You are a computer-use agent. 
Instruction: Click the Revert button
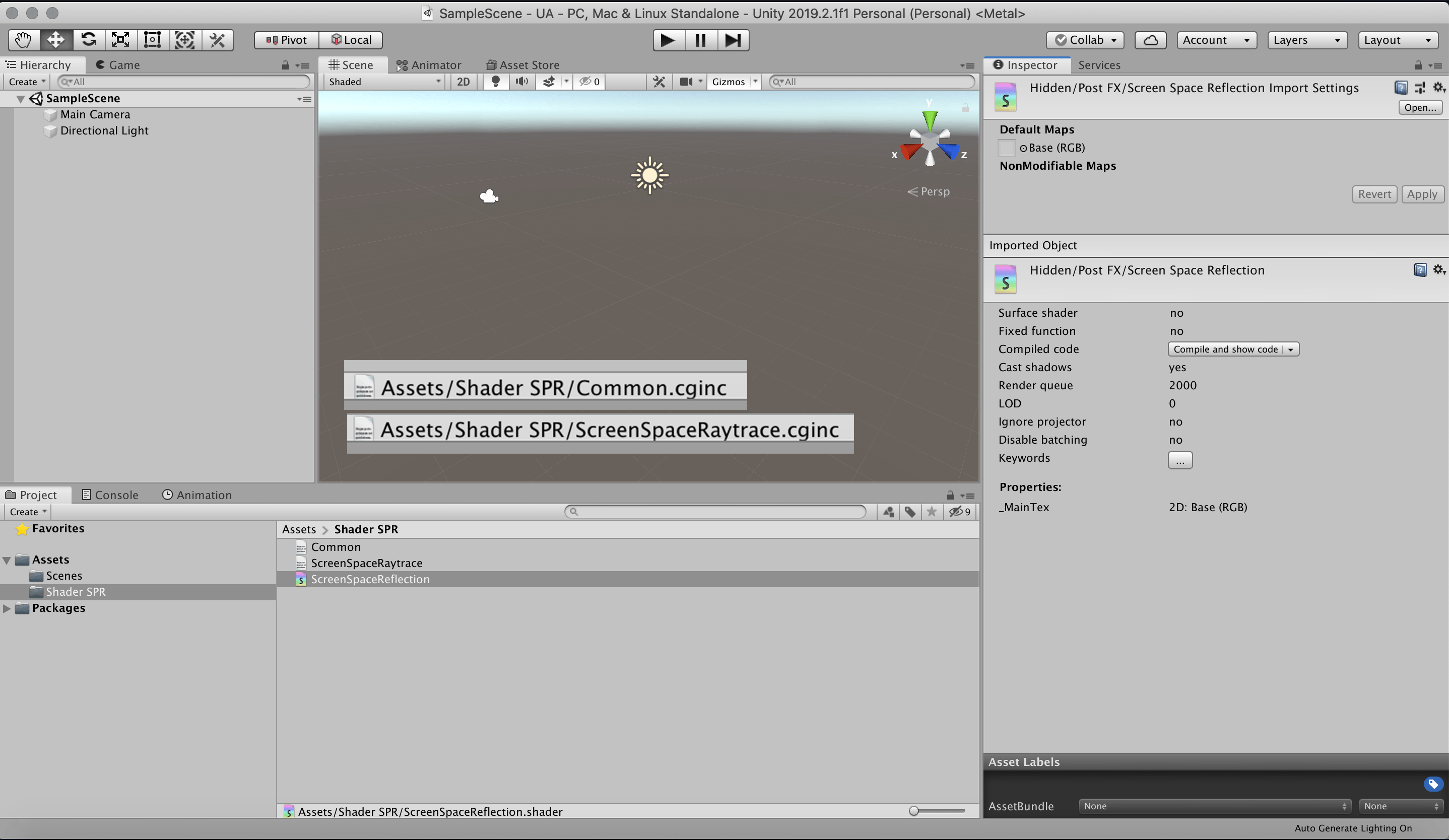1374,194
